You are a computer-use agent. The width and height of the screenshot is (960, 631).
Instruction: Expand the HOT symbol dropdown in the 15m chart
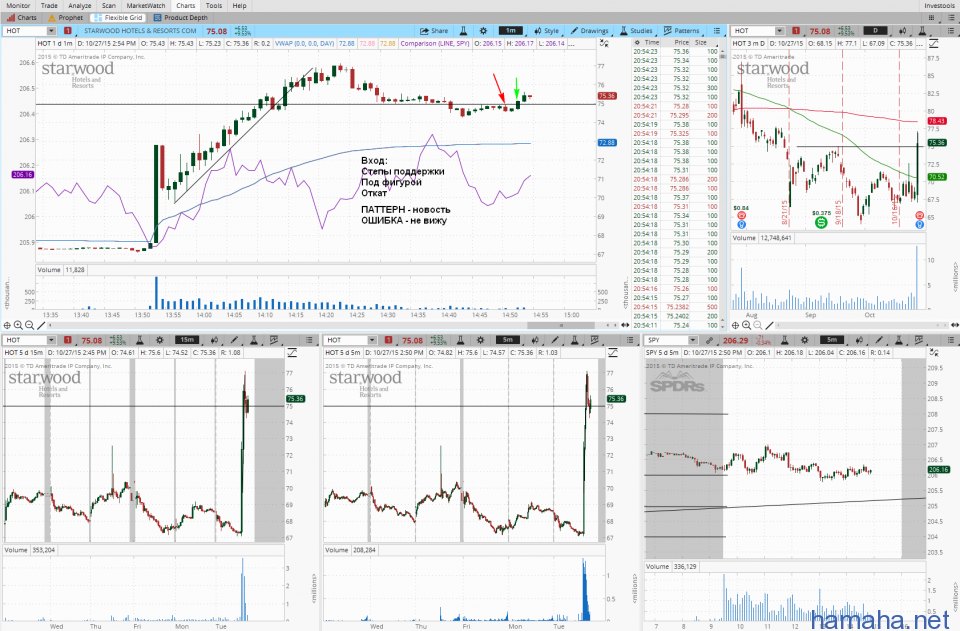click(x=51, y=340)
